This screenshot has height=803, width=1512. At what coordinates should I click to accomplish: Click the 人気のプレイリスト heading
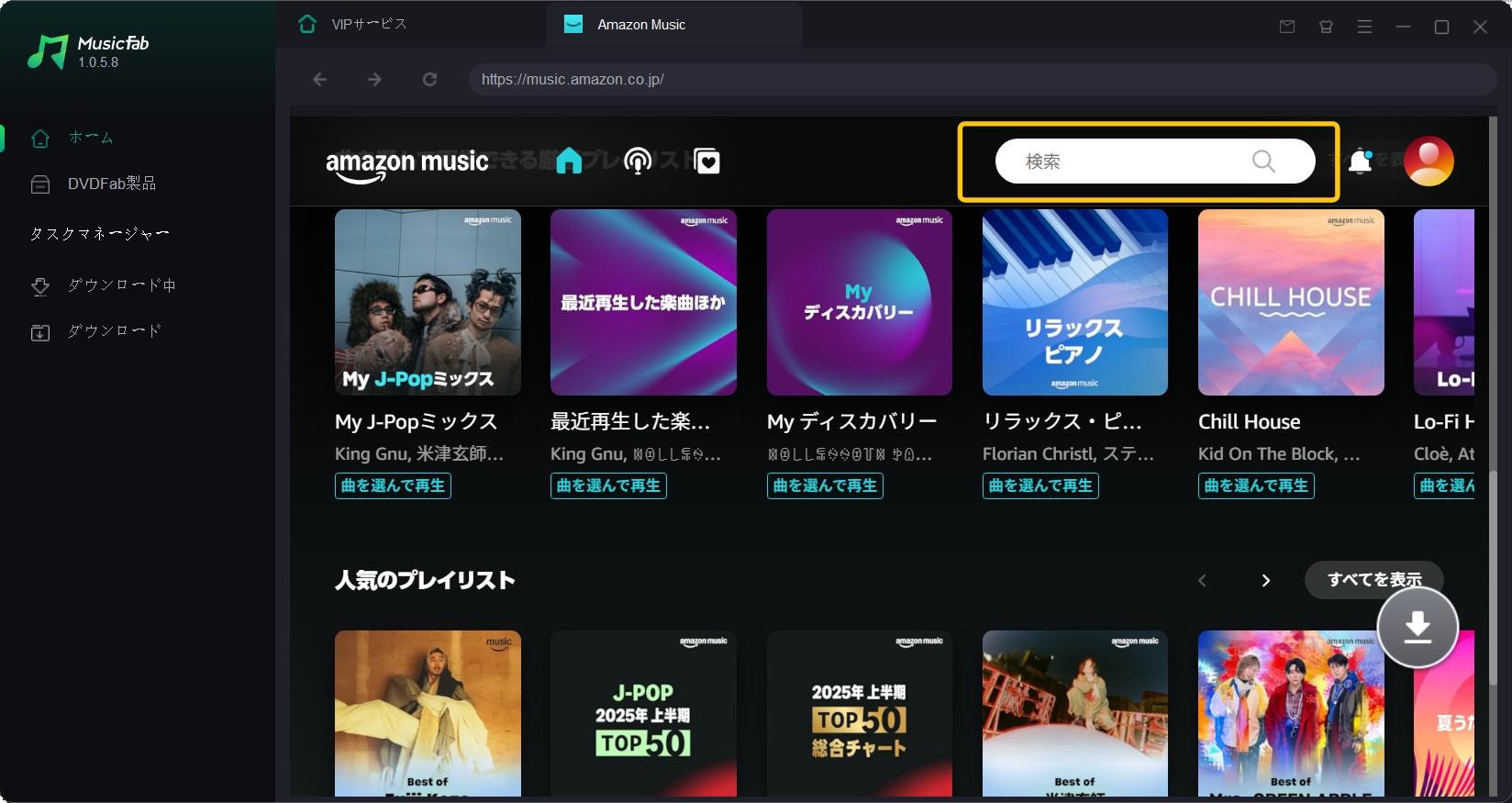tap(425, 580)
